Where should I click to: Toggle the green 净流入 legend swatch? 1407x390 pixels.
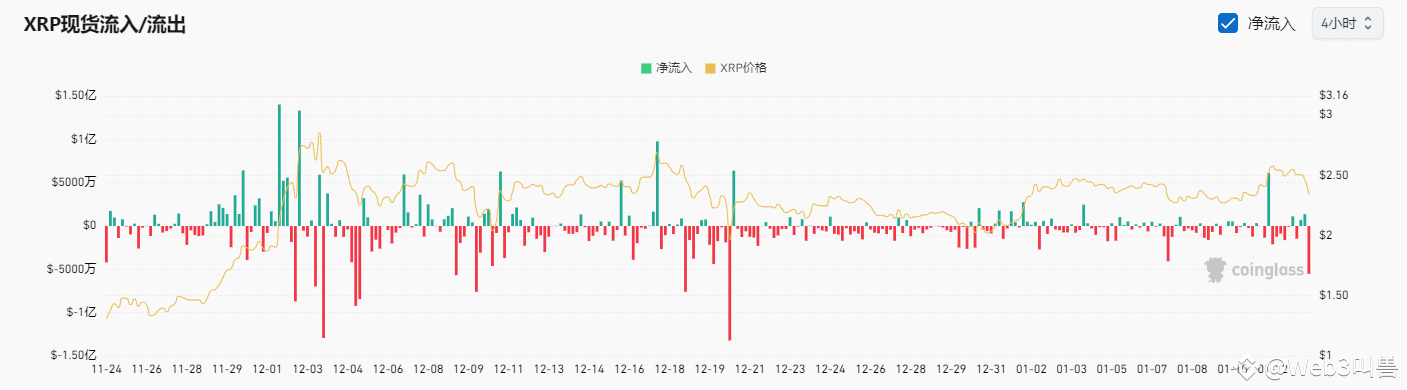(646, 68)
